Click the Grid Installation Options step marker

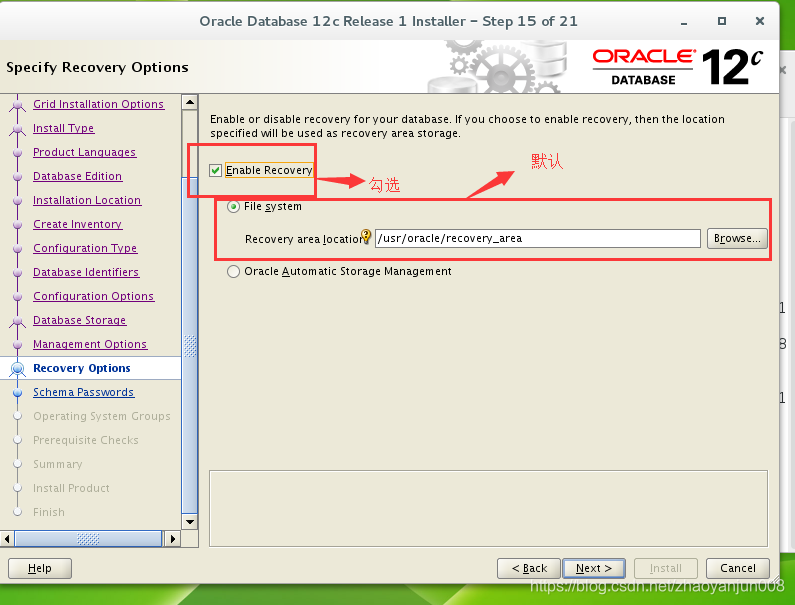18,105
